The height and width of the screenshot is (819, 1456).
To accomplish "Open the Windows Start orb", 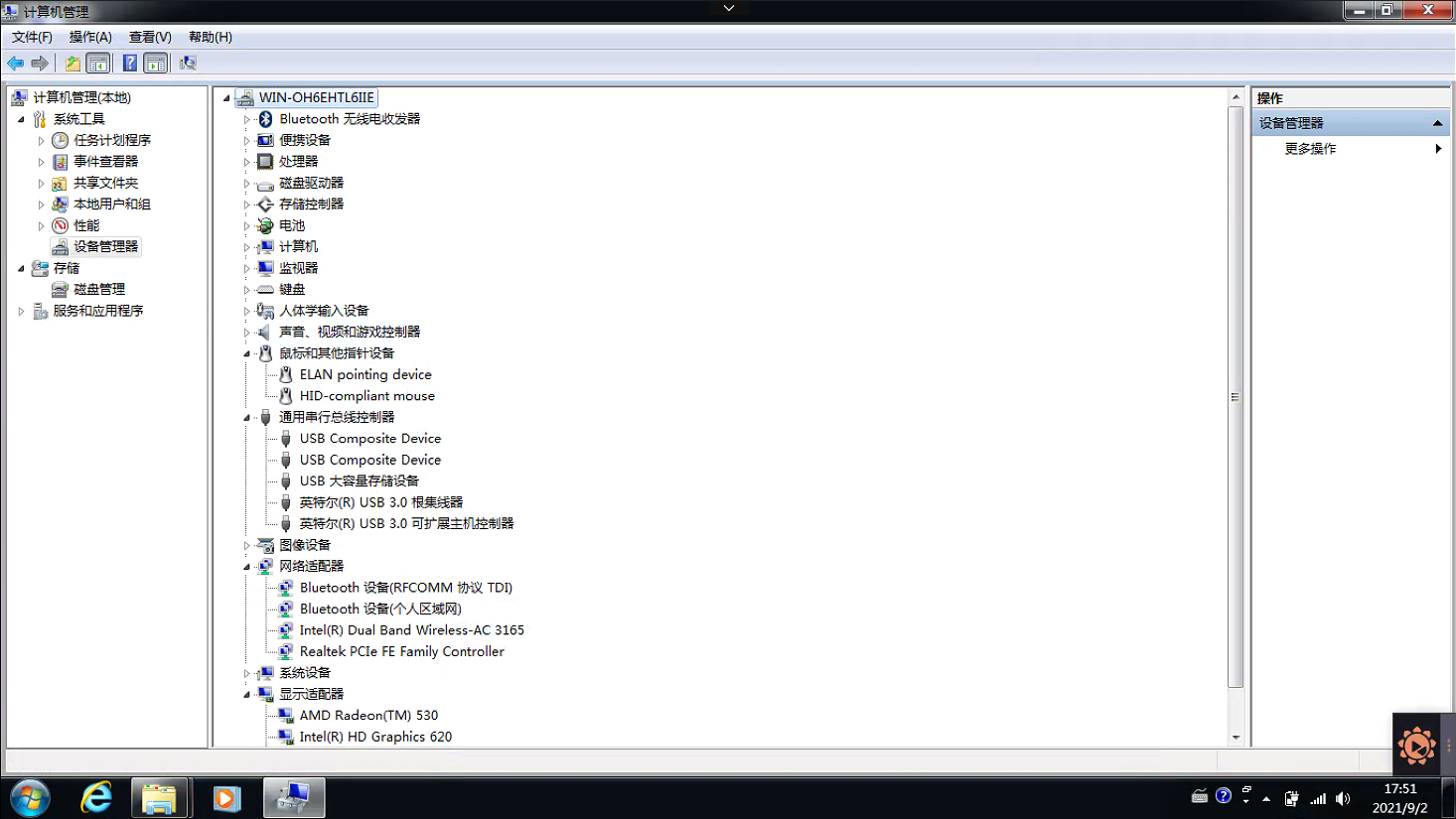I will point(30,798).
